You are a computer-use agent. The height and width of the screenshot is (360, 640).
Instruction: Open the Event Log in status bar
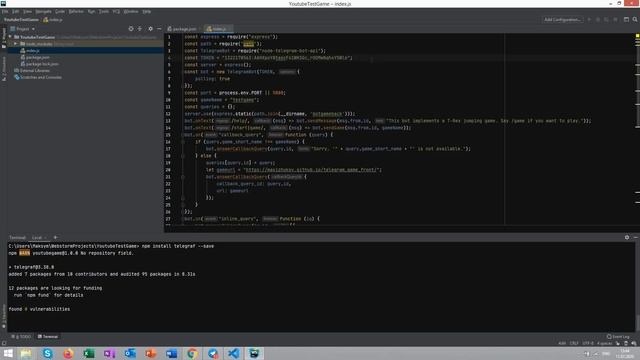(x=618, y=337)
